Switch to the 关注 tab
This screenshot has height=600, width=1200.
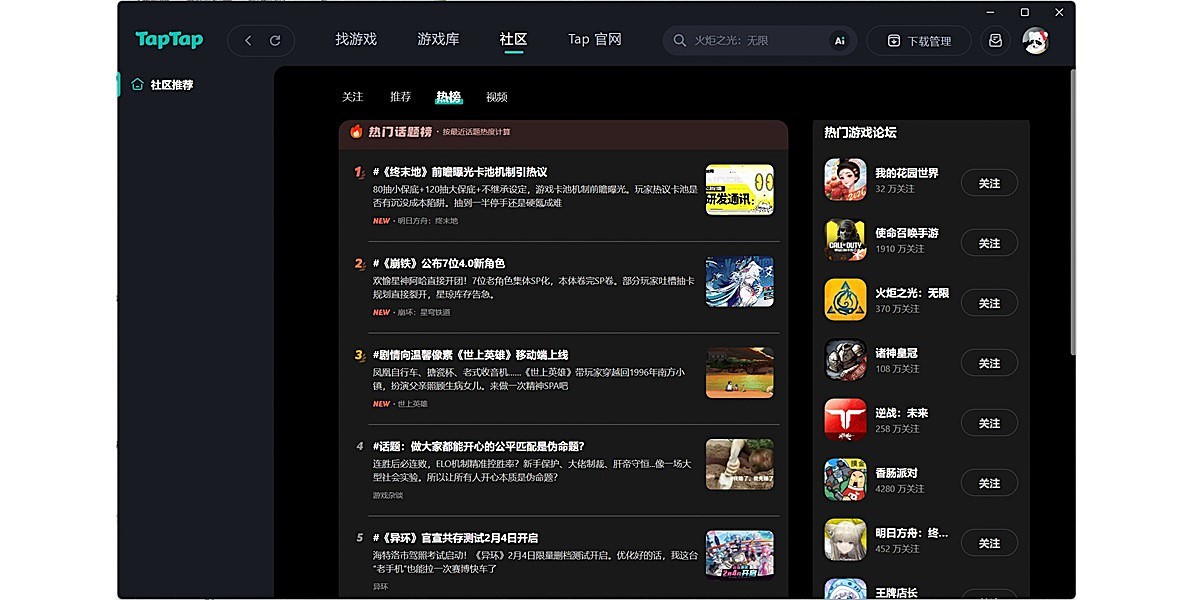(352, 96)
